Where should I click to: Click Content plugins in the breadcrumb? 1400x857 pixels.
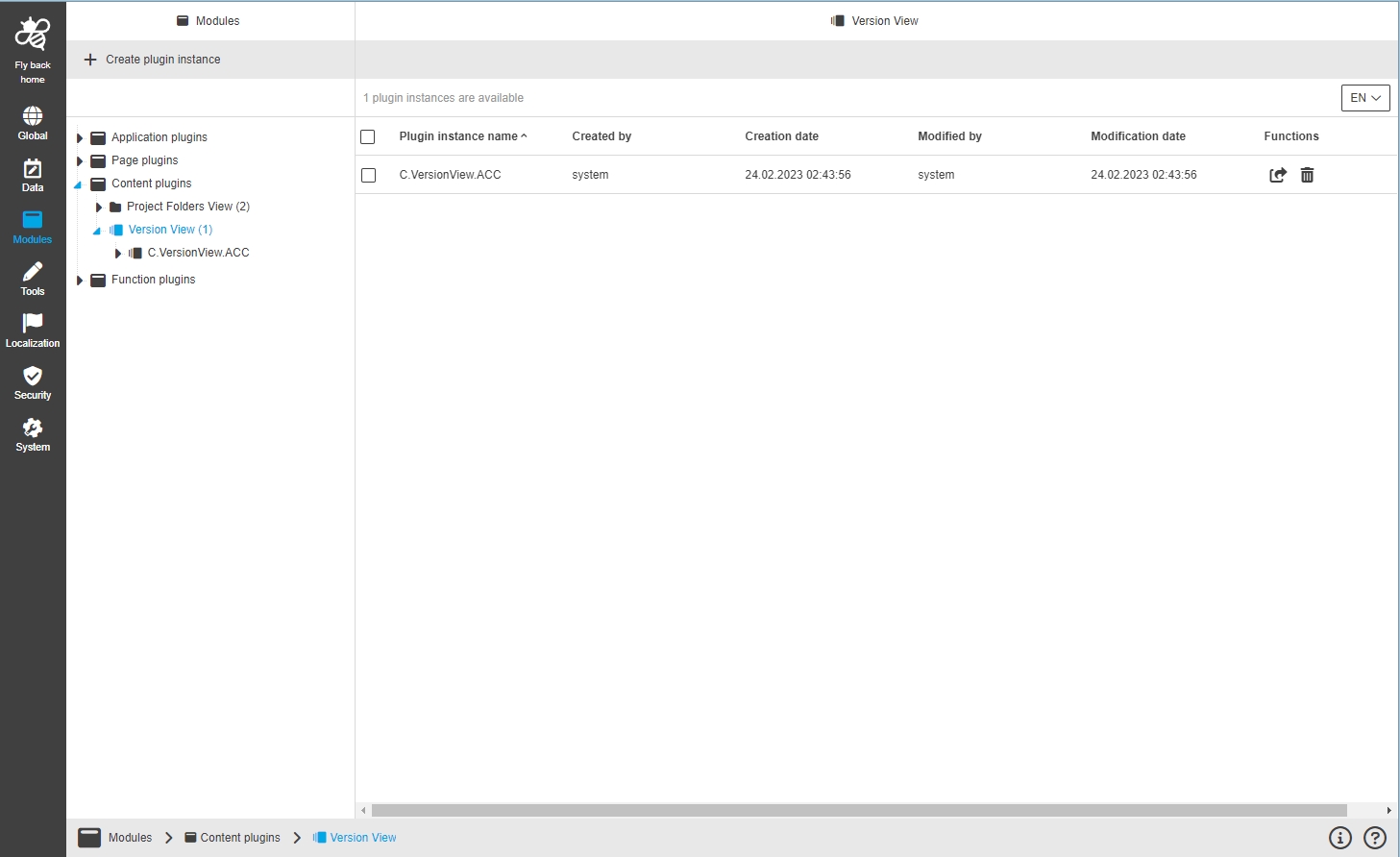[x=239, y=838]
